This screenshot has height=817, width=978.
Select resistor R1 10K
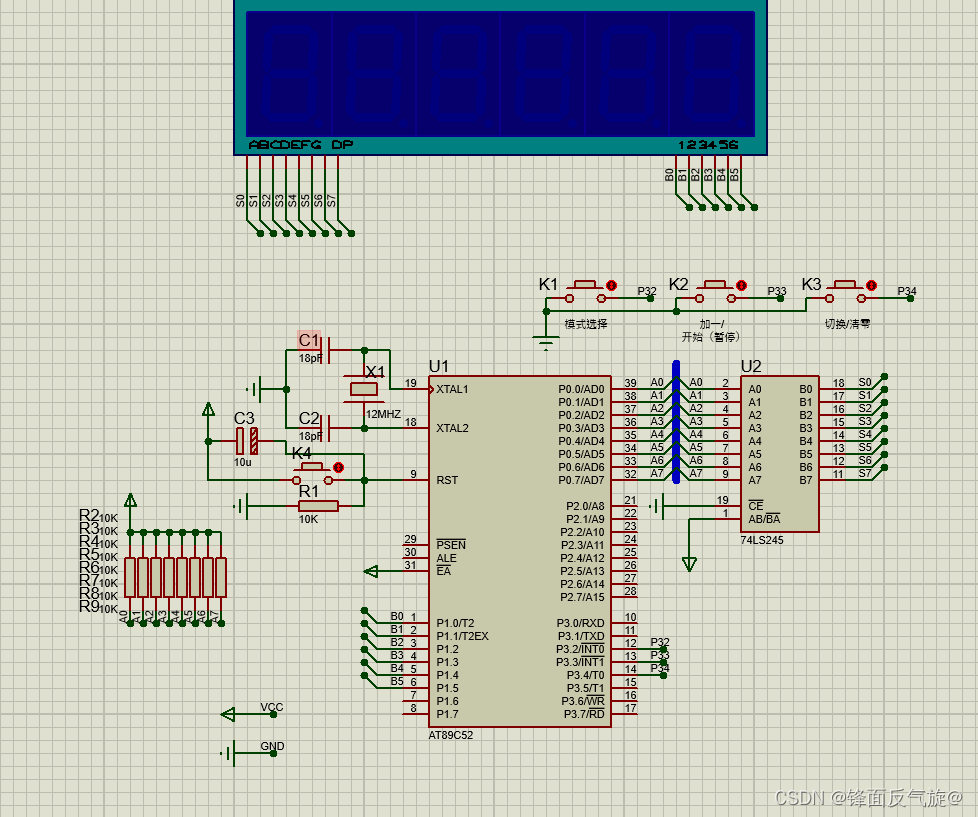point(319,506)
